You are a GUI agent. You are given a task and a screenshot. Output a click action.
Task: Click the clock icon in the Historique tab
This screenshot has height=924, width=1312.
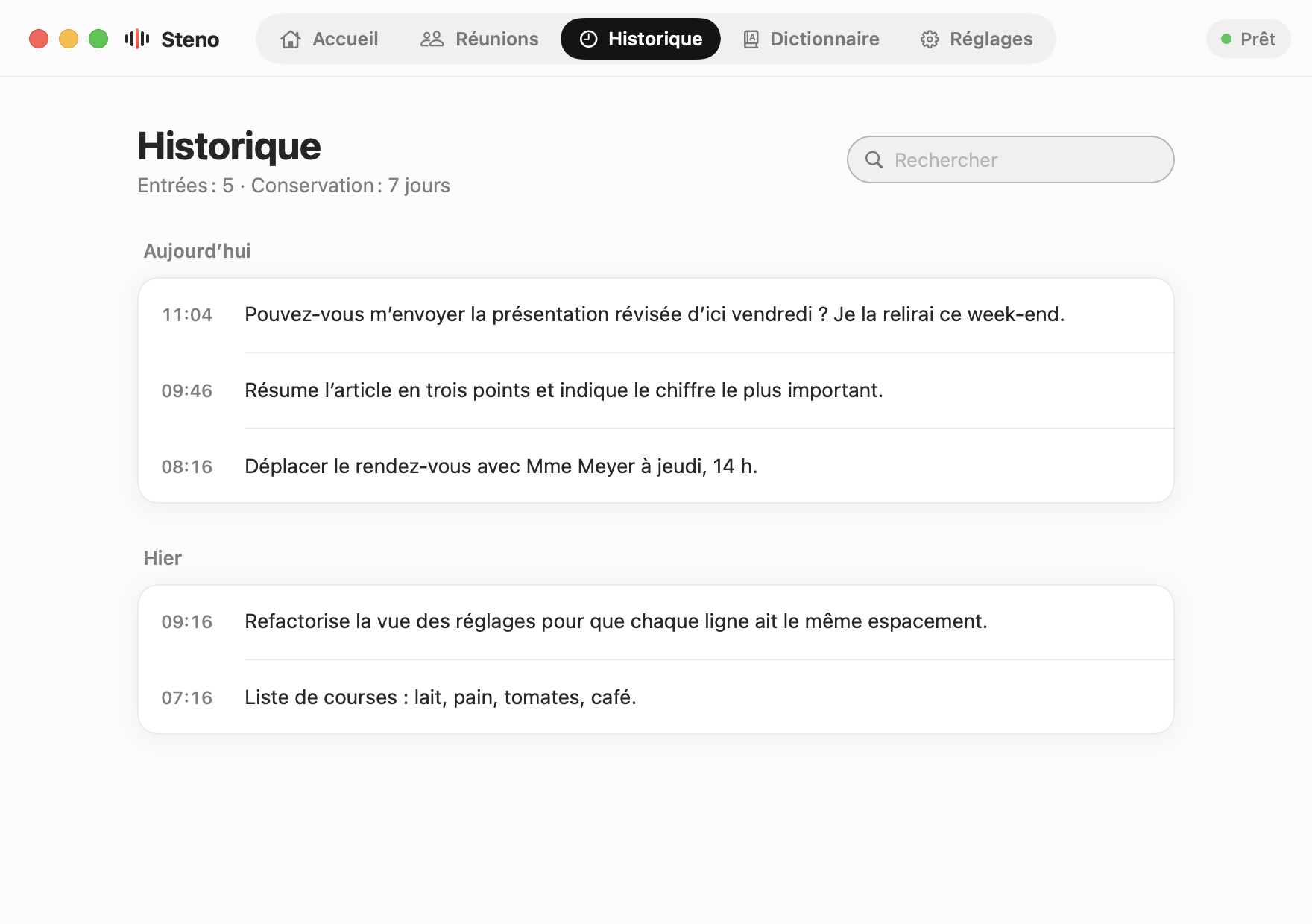click(x=589, y=39)
